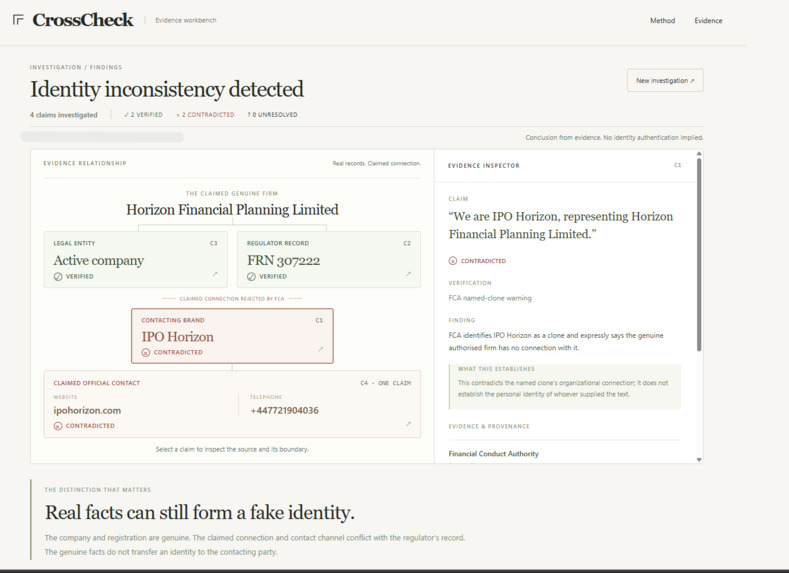
Task: Click the 'Claimed connection rejected by FCA' label
Action: (232, 298)
